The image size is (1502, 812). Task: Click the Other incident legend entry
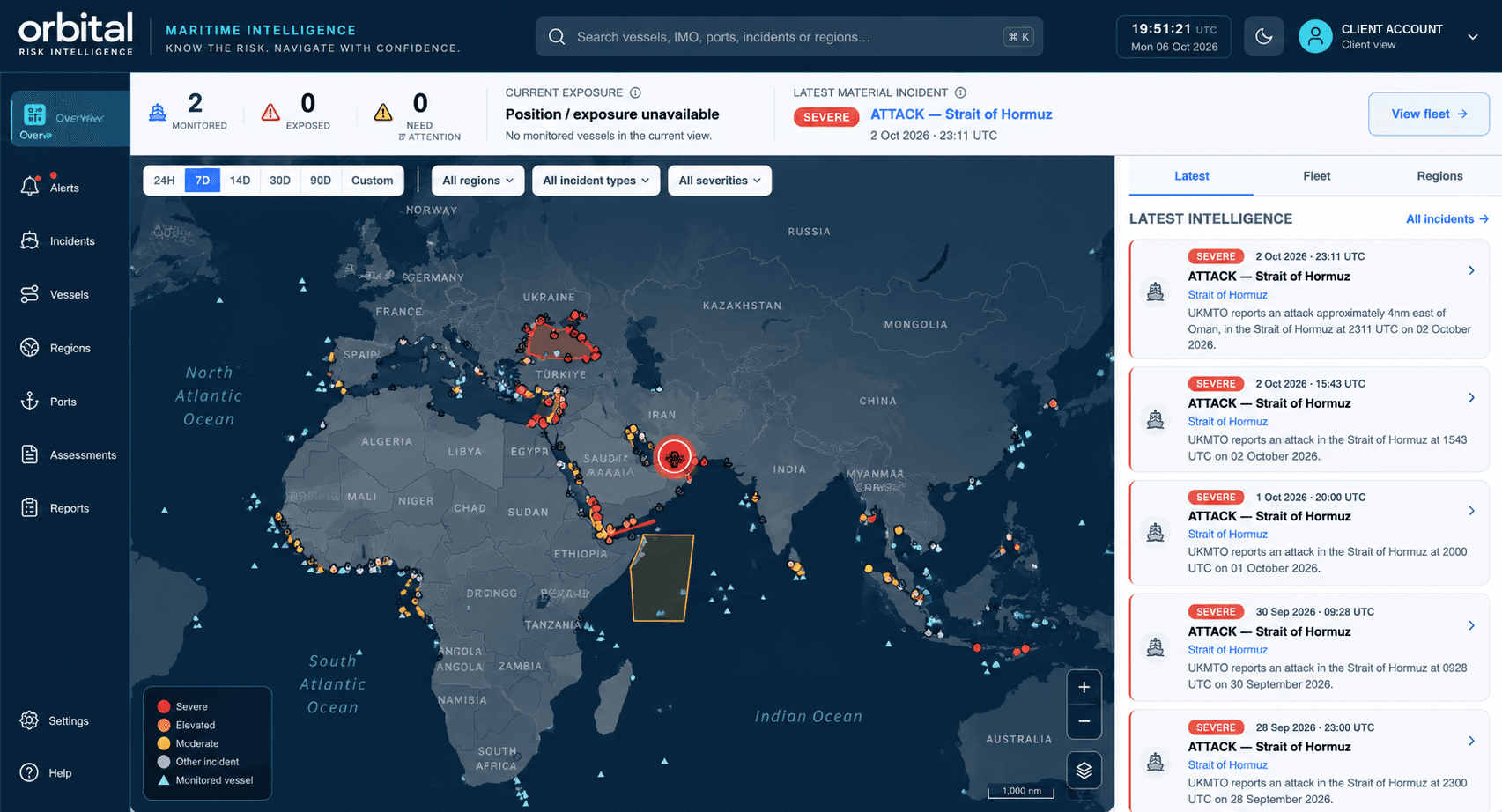pyautogui.click(x=198, y=762)
